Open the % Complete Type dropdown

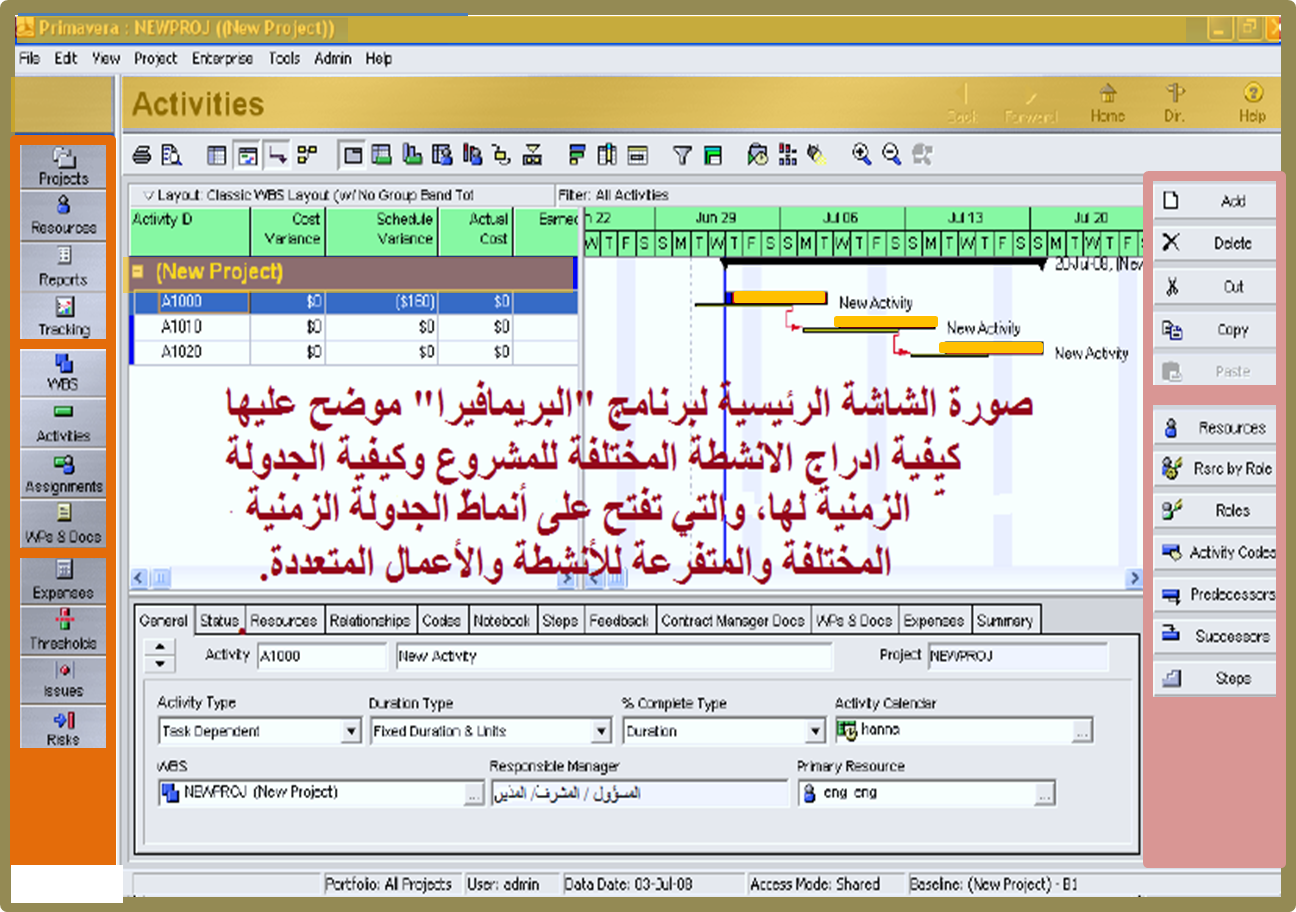[x=816, y=732]
